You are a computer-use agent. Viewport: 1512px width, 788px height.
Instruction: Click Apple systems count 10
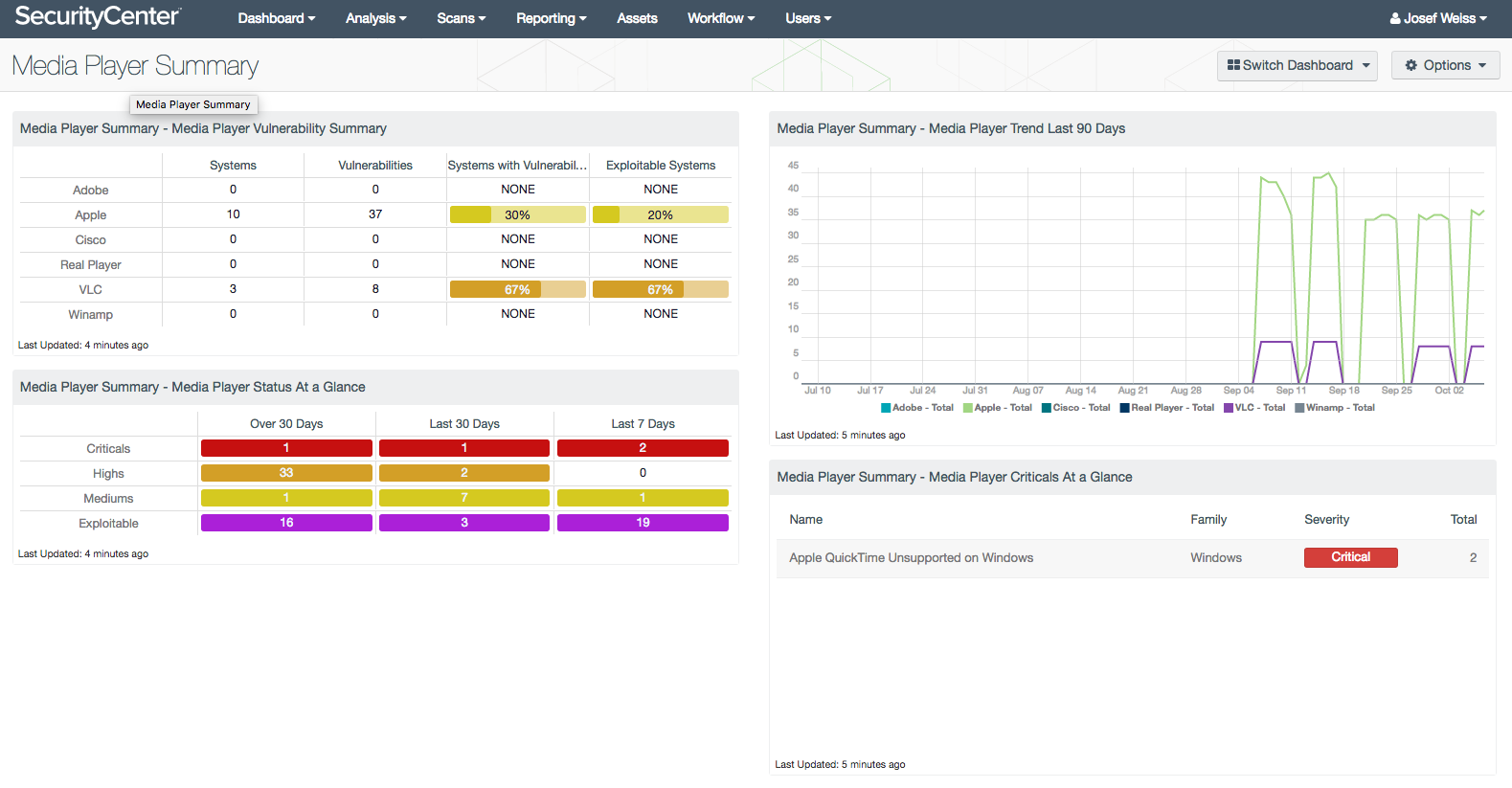[233, 214]
